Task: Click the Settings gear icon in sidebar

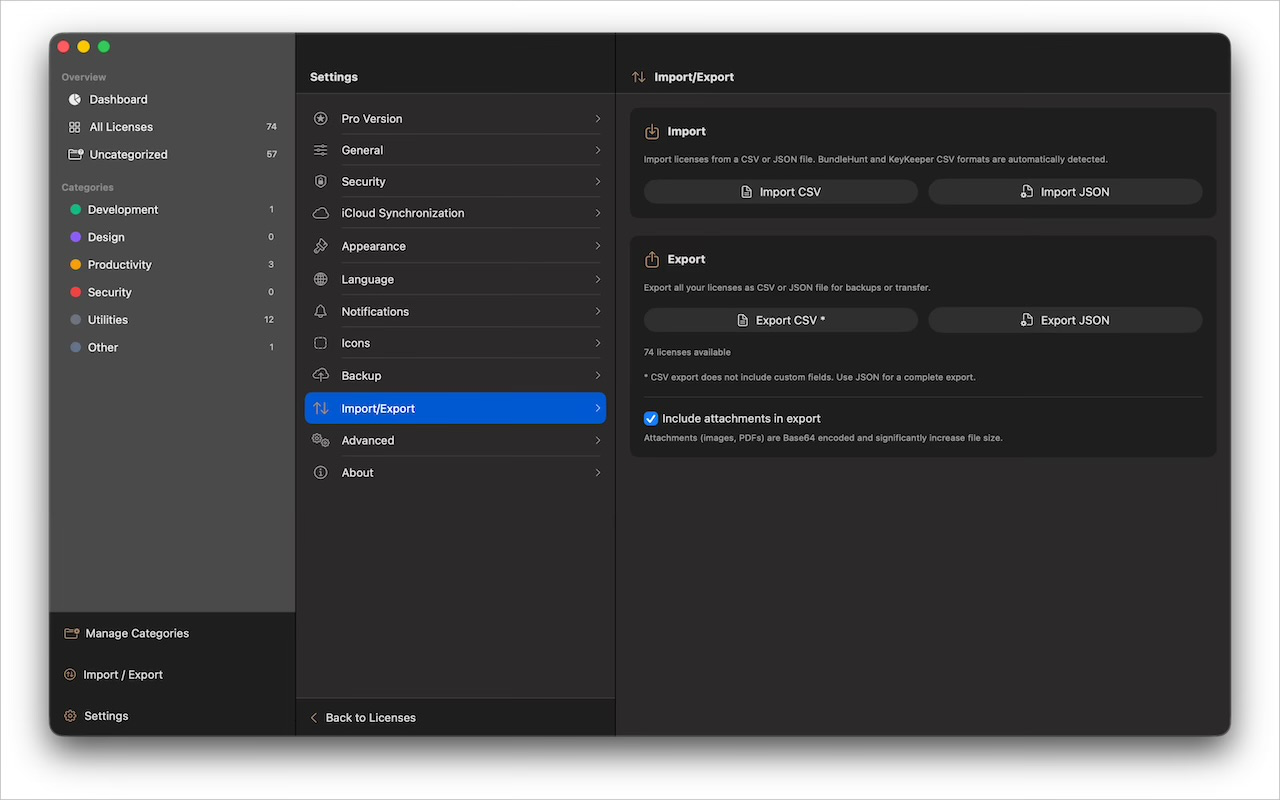Action: click(x=70, y=716)
